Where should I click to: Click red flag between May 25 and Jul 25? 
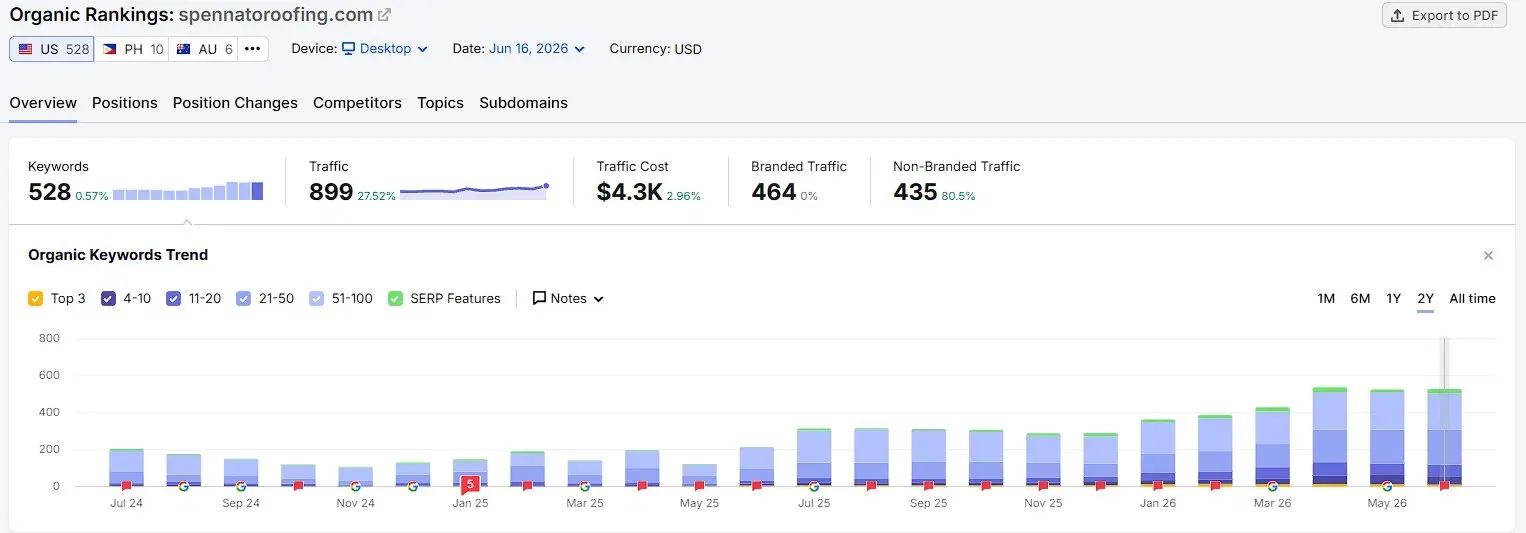757,486
